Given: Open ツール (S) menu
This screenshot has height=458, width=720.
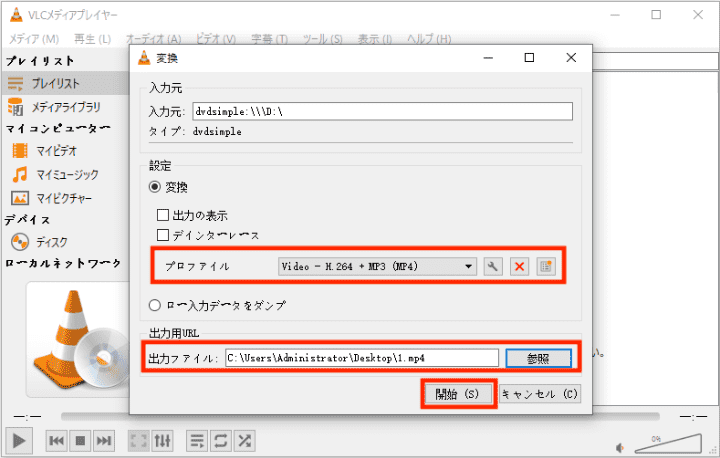Looking at the screenshot, I should (322, 39).
